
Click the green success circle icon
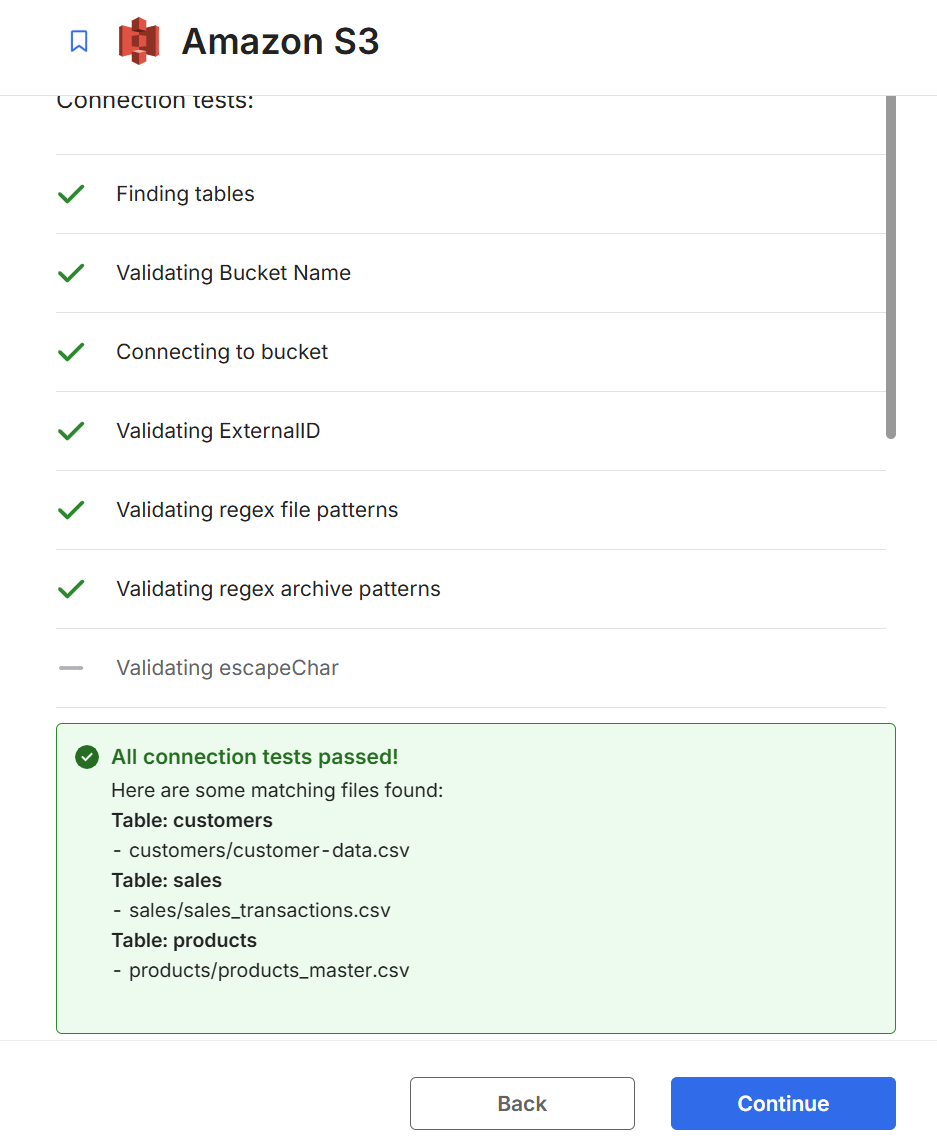pyautogui.click(x=87, y=757)
